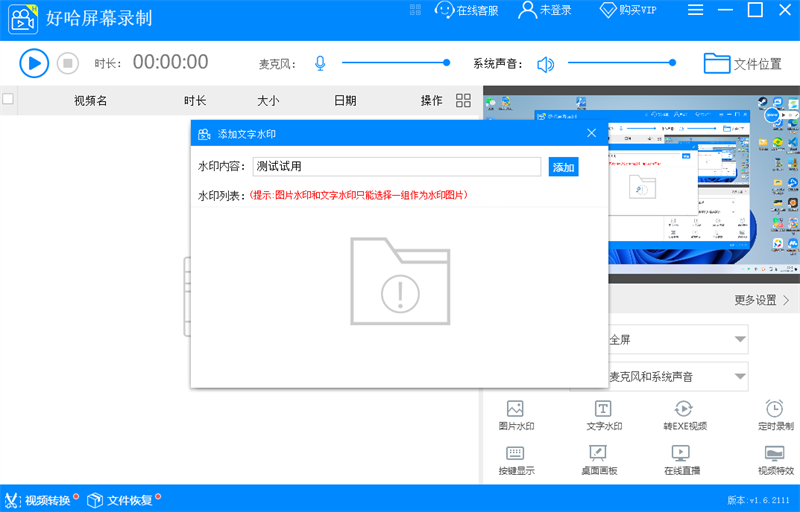Mute the system sound speaker icon
Viewport: 800px width, 512px height.
(545, 64)
